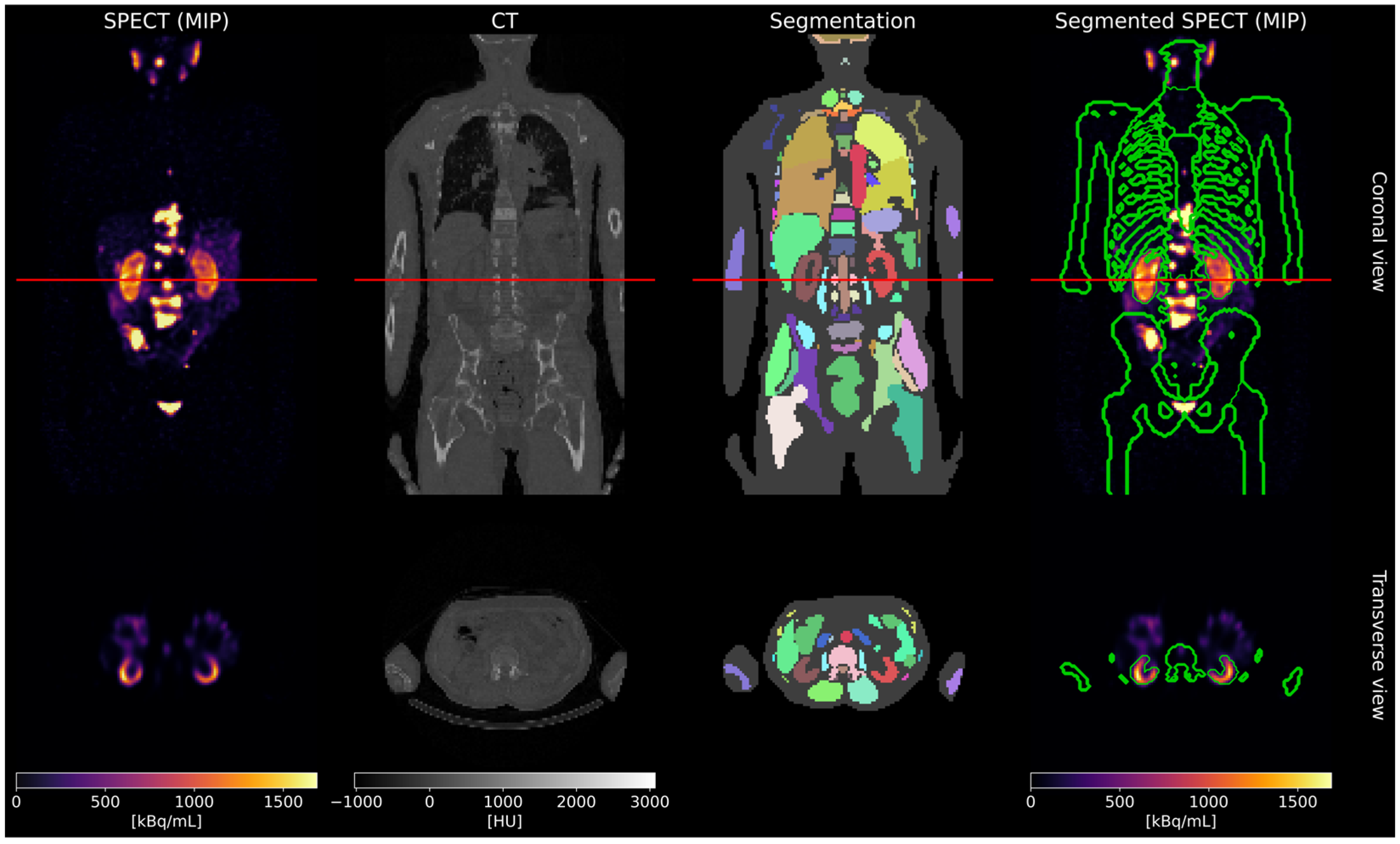Click the Segmentation panel title
Screen dimensions: 1400x844
pyautogui.click(x=842, y=21)
